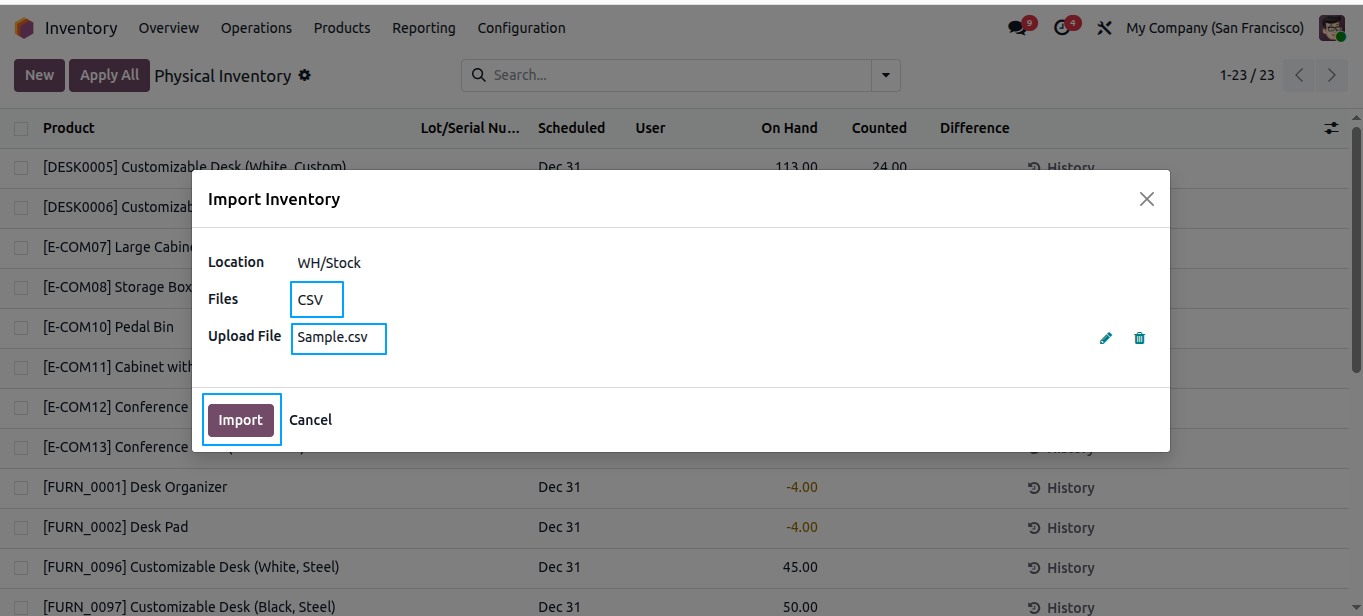The height and width of the screenshot is (616, 1363).
Task: Check the FURN_0002 Desk Pad checkbox
Action: point(21,528)
